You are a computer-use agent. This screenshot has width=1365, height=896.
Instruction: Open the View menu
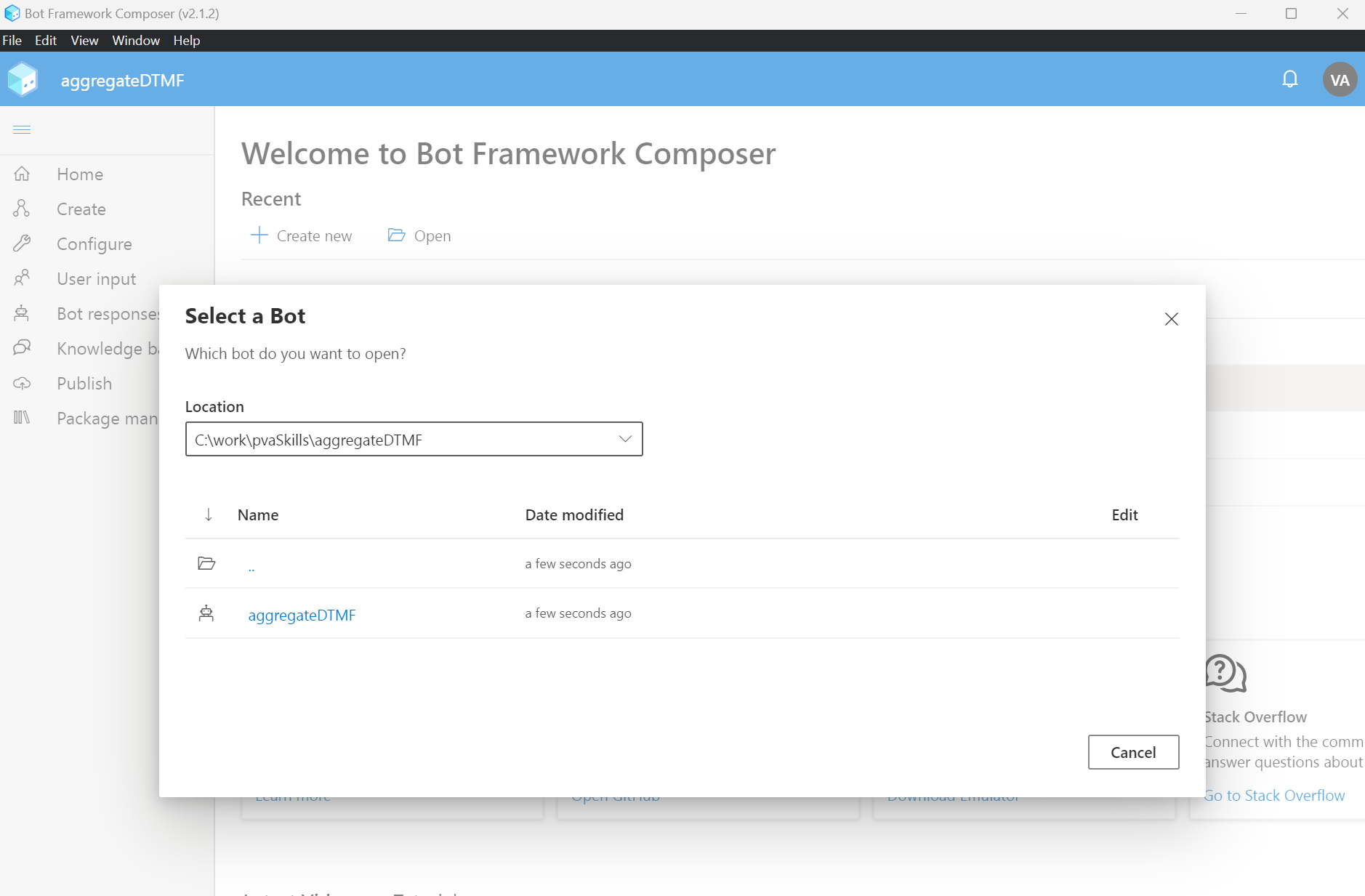coord(84,41)
